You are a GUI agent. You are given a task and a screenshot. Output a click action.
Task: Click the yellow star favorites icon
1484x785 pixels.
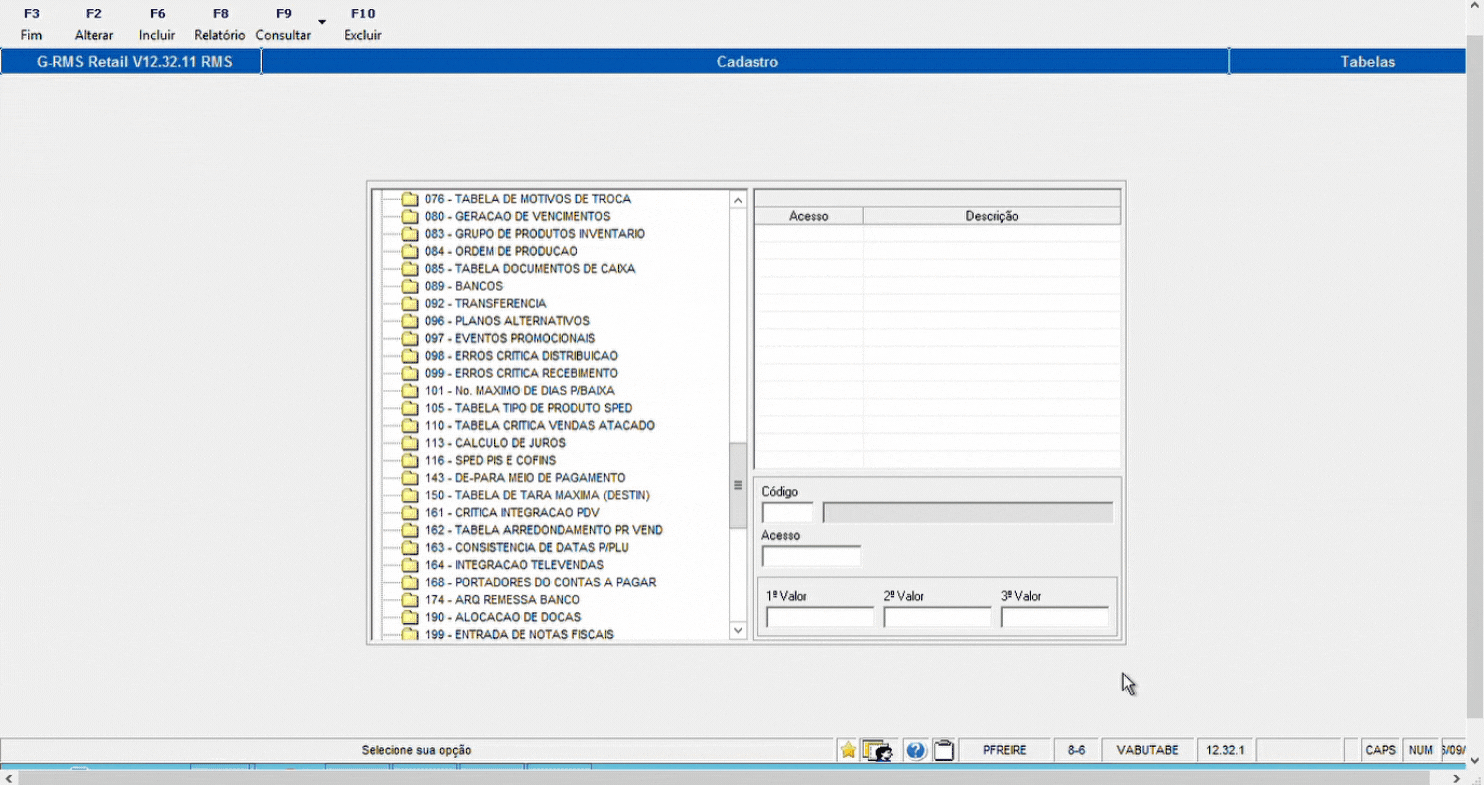[848, 750]
